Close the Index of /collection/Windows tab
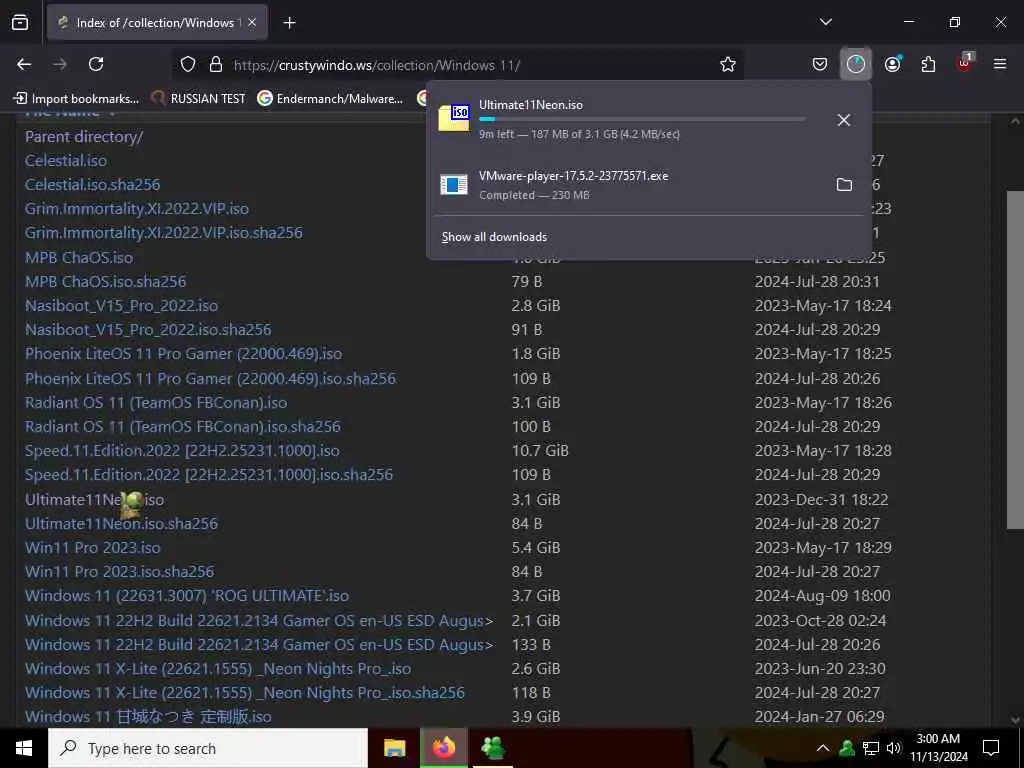 pos(252,23)
